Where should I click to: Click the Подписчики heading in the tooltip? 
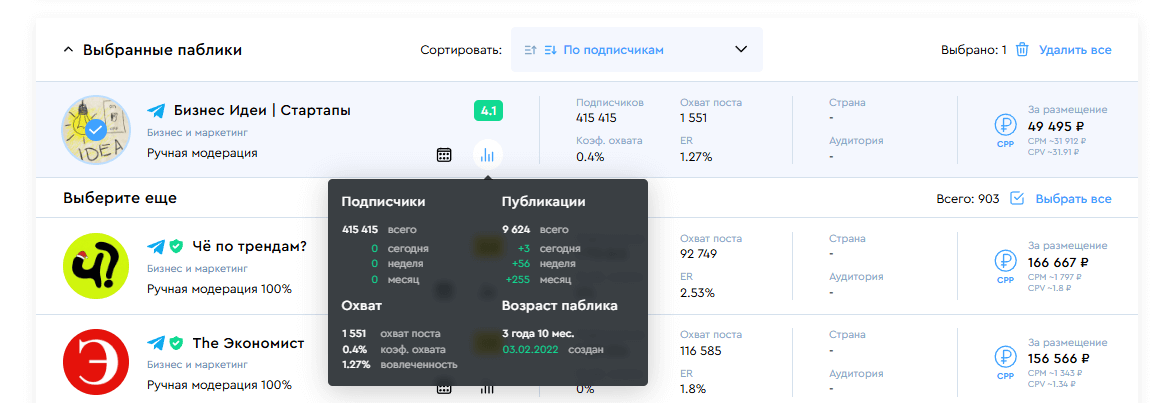pyautogui.click(x=383, y=202)
